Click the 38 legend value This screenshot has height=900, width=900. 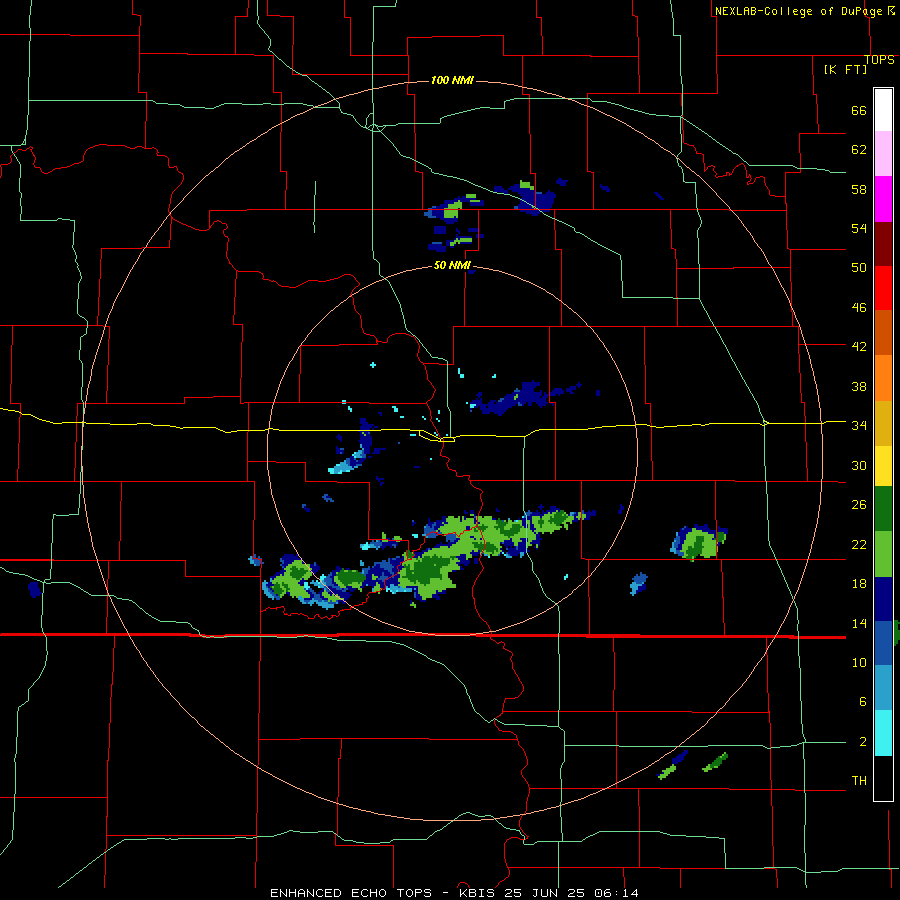coord(859,386)
